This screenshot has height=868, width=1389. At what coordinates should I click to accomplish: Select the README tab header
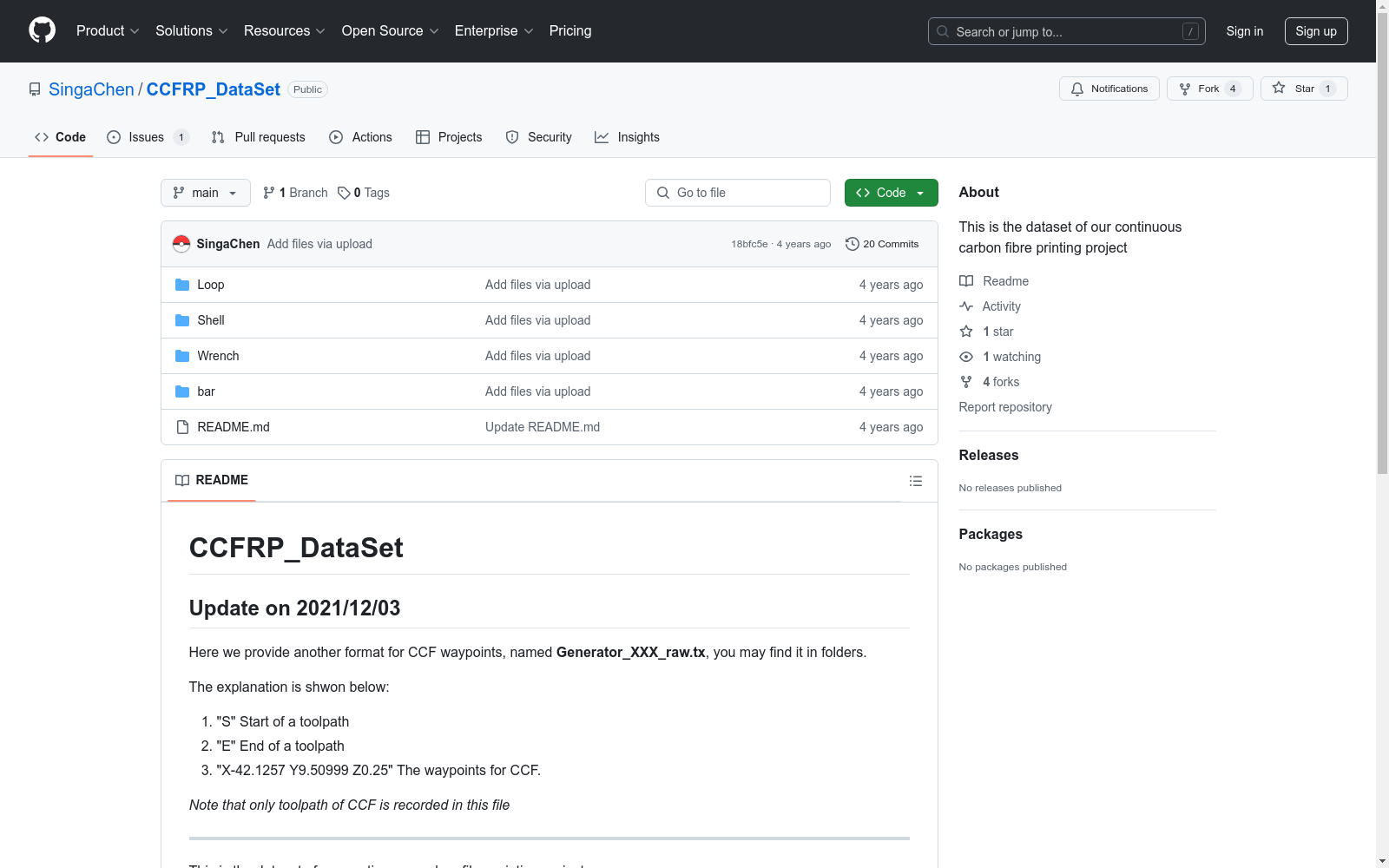click(x=212, y=480)
